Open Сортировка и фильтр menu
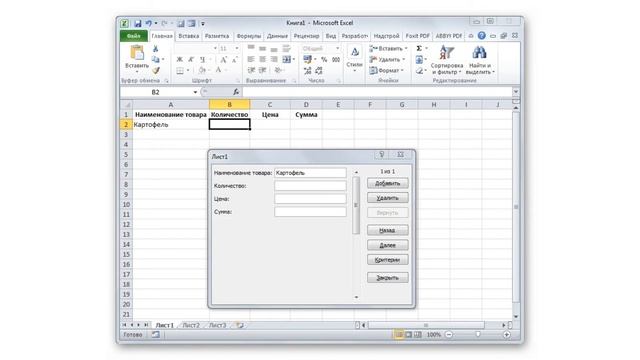Image resolution: width=640 pixels, height=360 pixels. coord(447,60)
